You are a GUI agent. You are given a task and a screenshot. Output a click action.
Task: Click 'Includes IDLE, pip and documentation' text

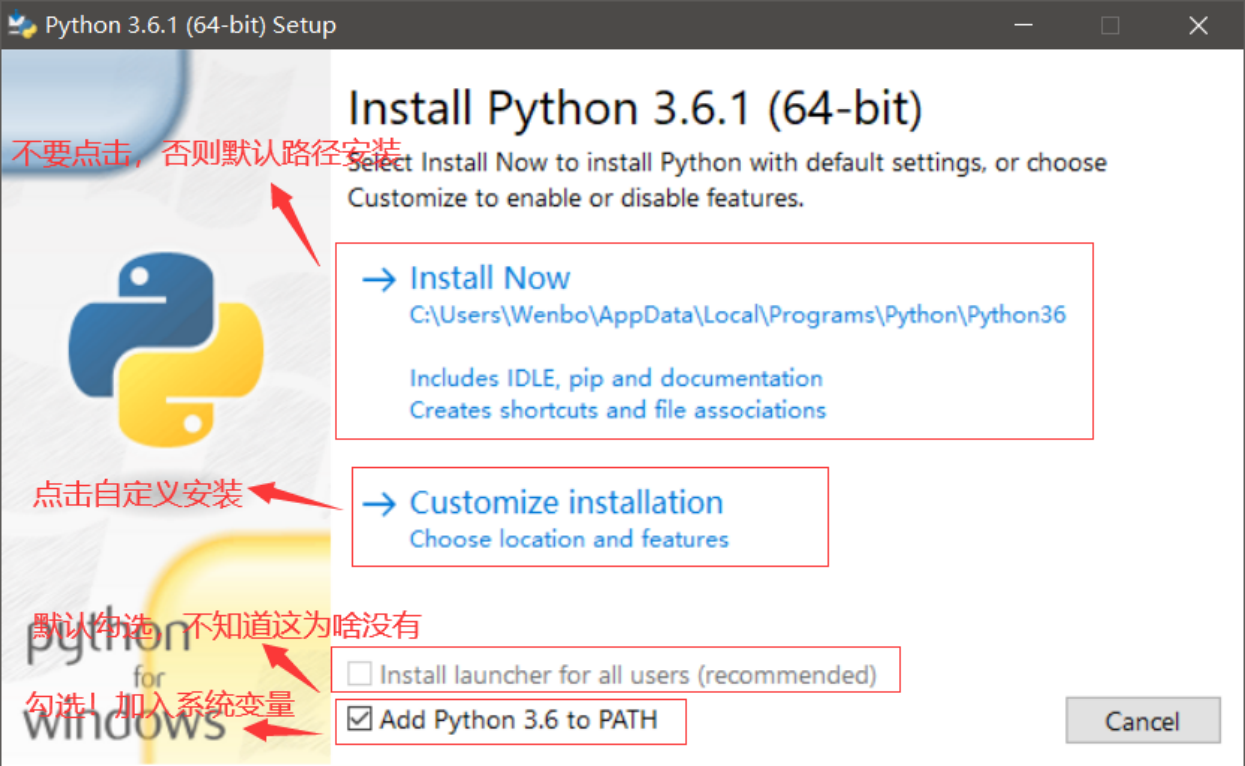click(x=616, y=378)
